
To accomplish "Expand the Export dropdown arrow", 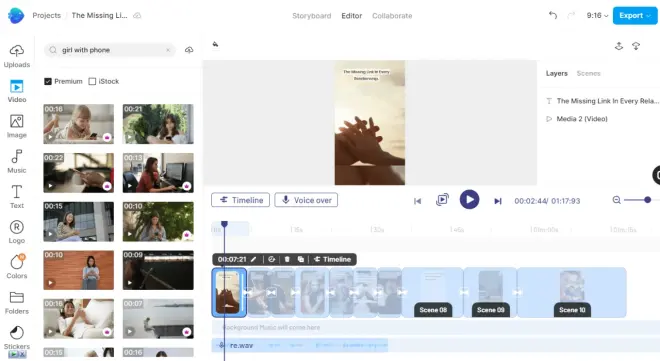I will coord(649,16).
